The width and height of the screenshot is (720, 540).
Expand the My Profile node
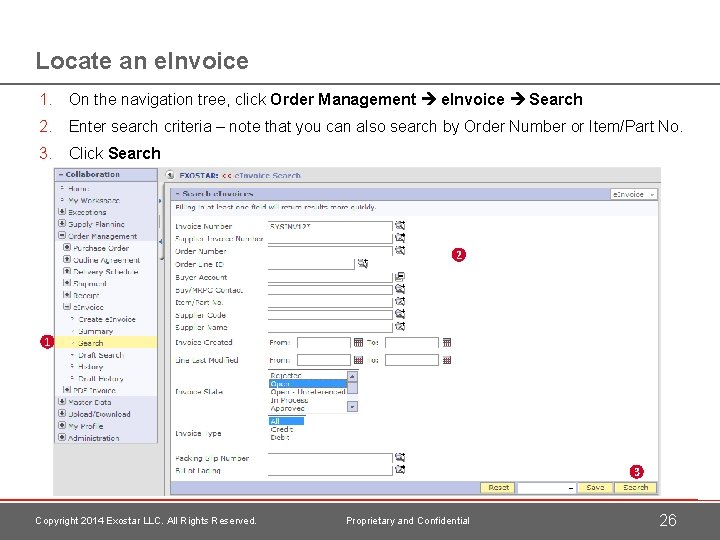tap(62, 426)
